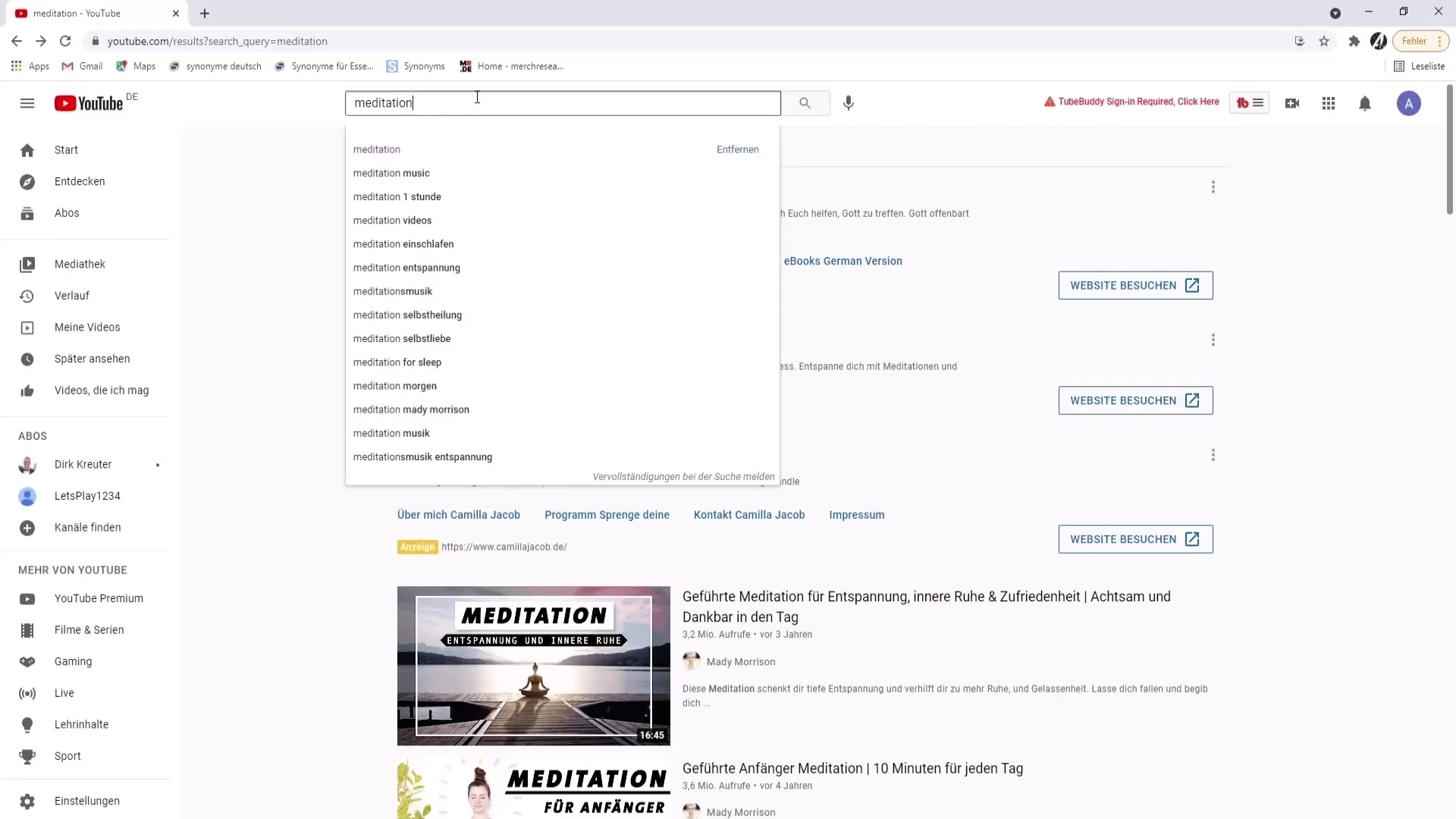Image resolution: width=1456 pixels, height=819 pixels.
Task: Select 'meditation music' autocomplete suggestion
Action: pos(391,173)
